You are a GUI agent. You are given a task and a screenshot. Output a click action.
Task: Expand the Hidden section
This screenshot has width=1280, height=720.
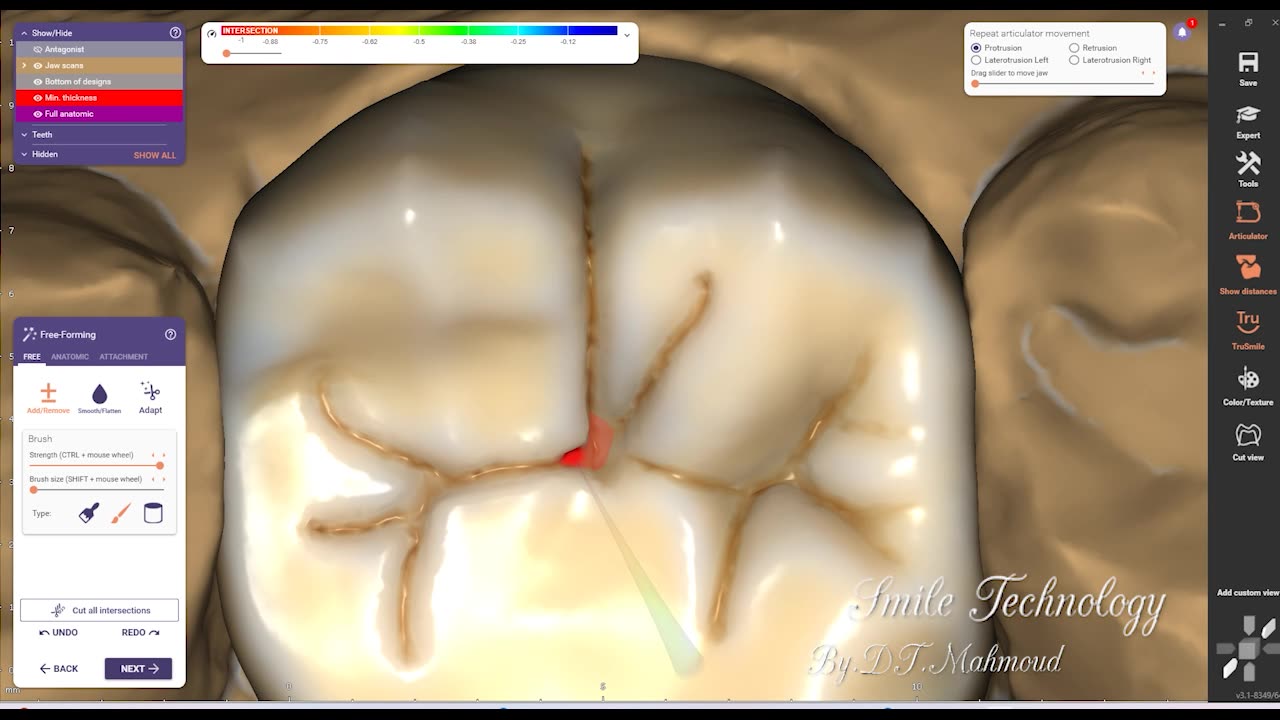24,154
